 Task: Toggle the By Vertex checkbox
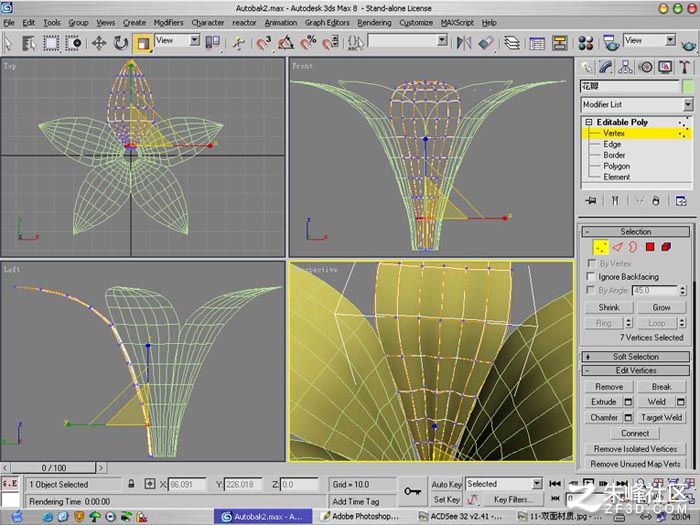coord(591,263)
